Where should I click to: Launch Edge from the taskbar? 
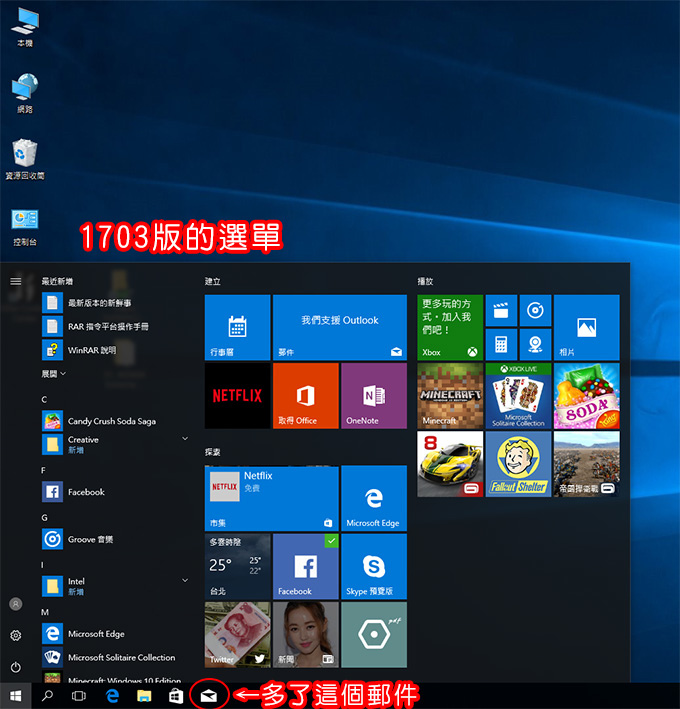tap(112, 696)
